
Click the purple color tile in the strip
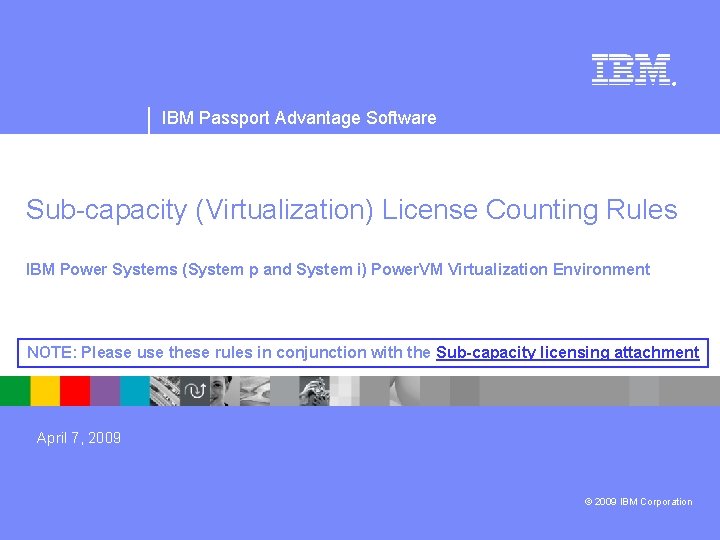point(105,391)
